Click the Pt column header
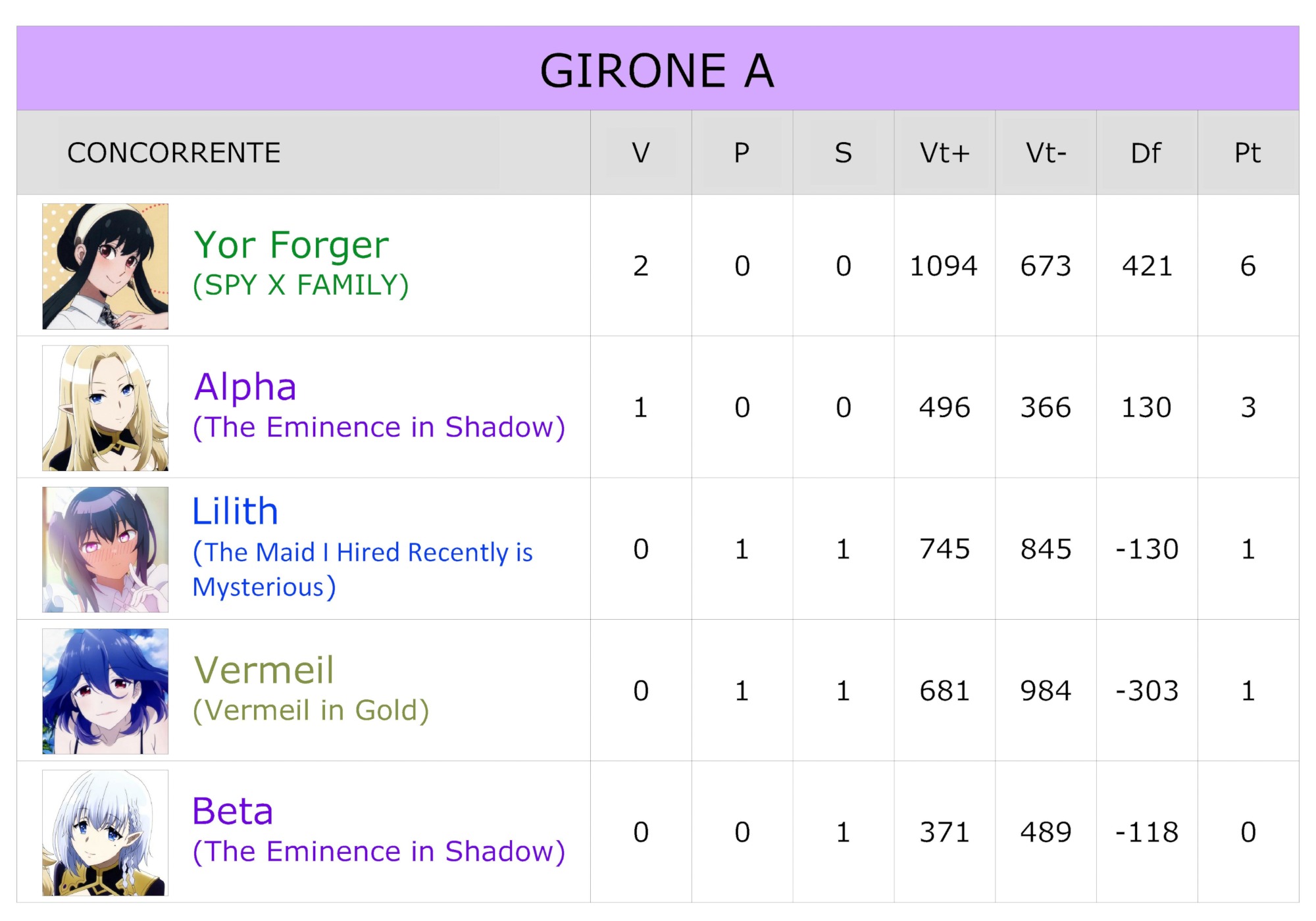Viewport: 1316px width, 921px height. tap(1248, 153)
